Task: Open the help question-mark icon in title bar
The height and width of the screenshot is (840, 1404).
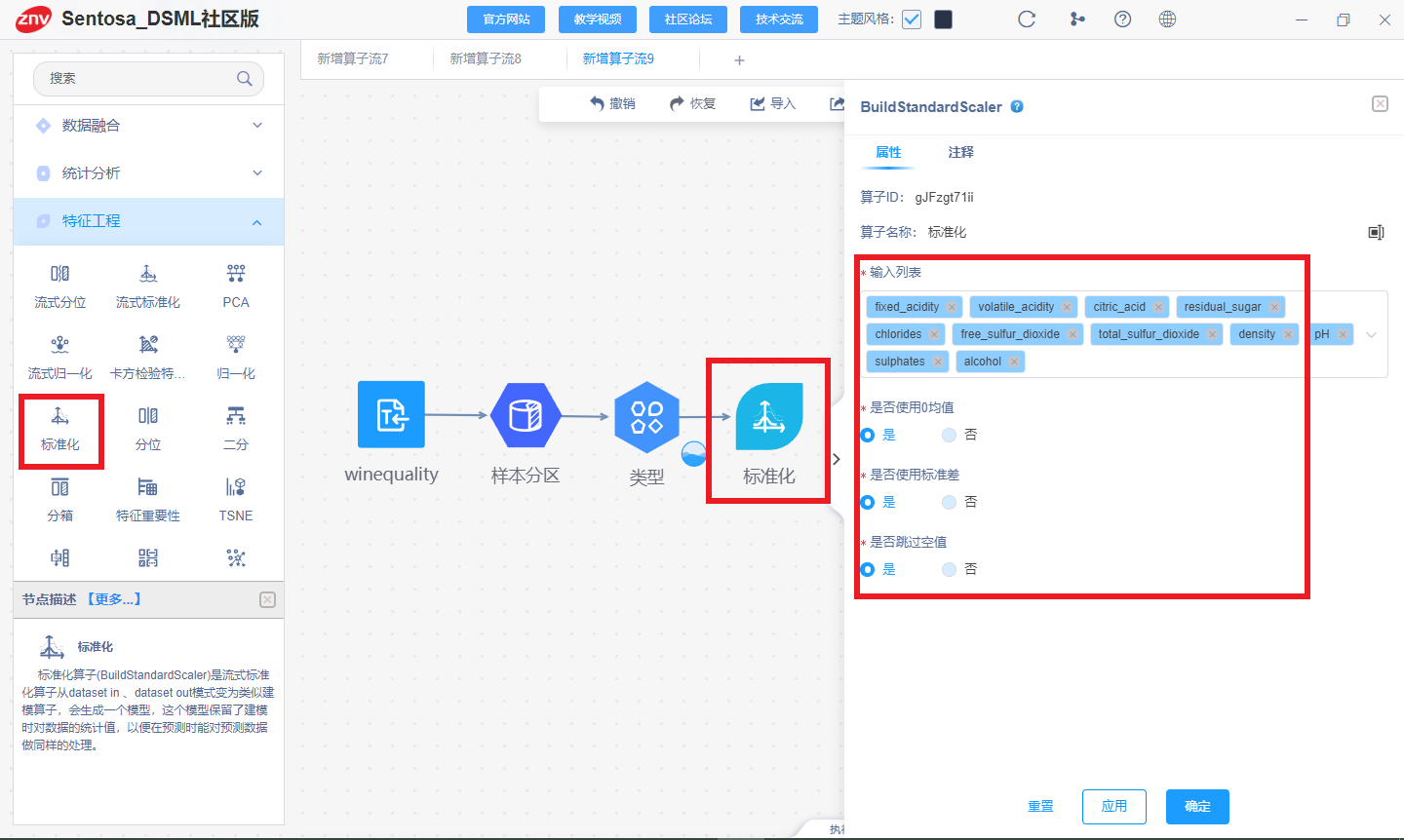Action: point(1122,19)
